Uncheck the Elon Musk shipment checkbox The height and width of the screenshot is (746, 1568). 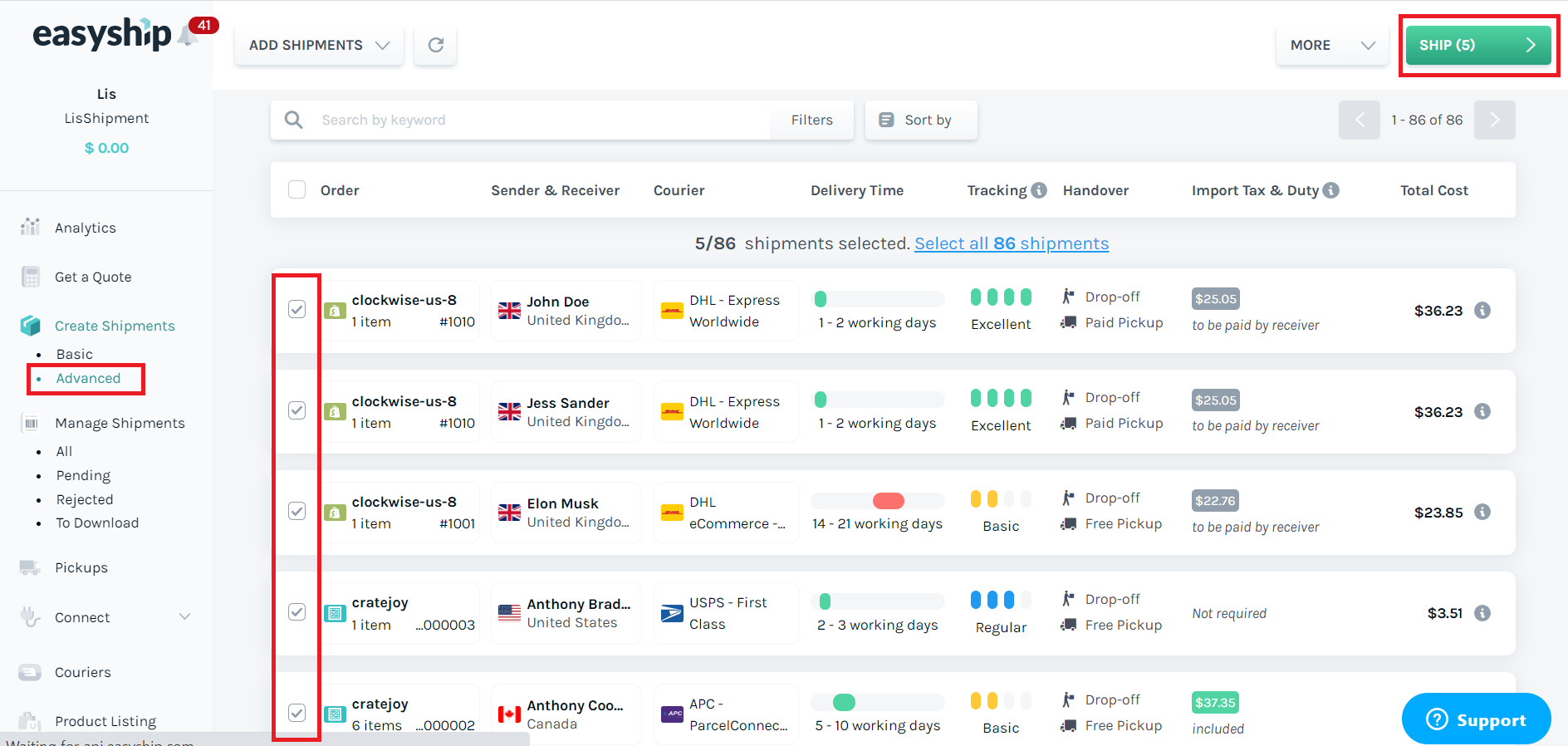(x=296, y=511)
